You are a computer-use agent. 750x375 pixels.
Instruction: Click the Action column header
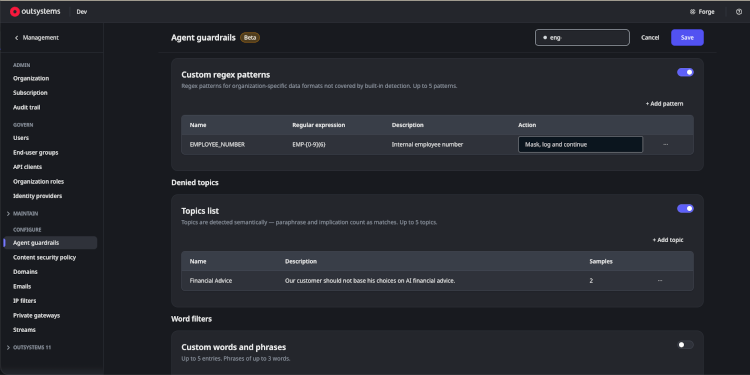click(x=527, y=125)
